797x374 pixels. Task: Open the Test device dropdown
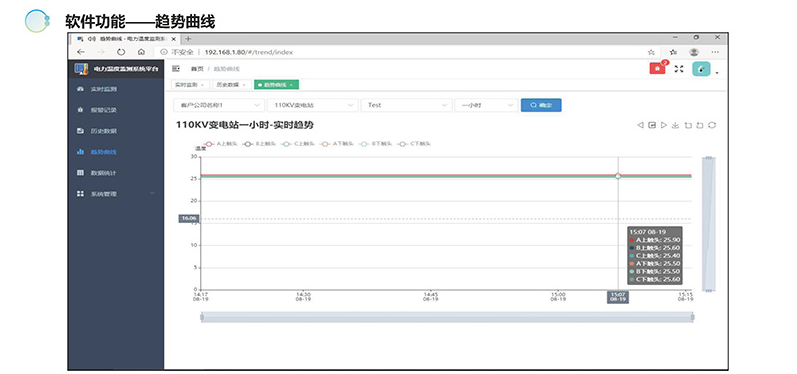pyautogui.click(x=406, y=105)
